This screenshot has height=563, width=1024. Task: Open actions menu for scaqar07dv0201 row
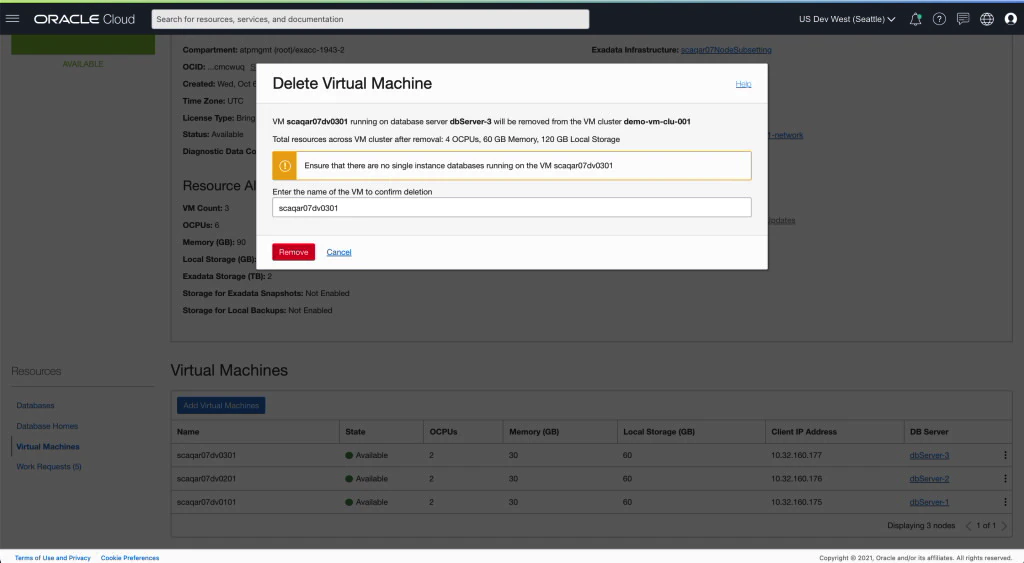[x=1005, y=479]
